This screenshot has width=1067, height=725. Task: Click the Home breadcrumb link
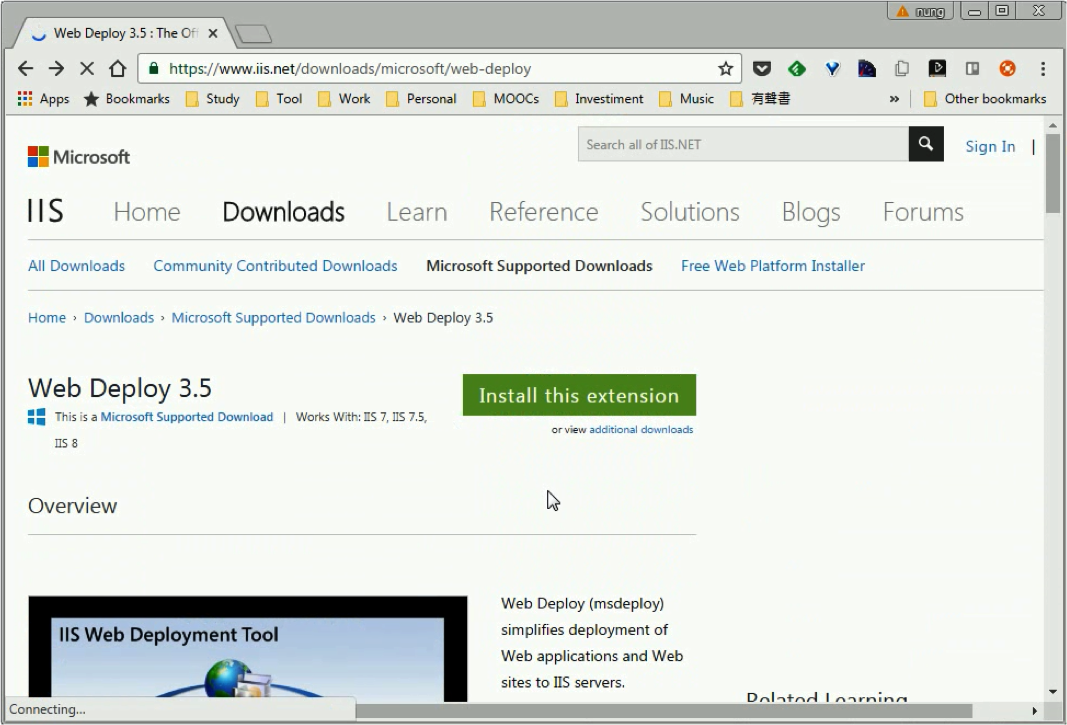[47, 318]
